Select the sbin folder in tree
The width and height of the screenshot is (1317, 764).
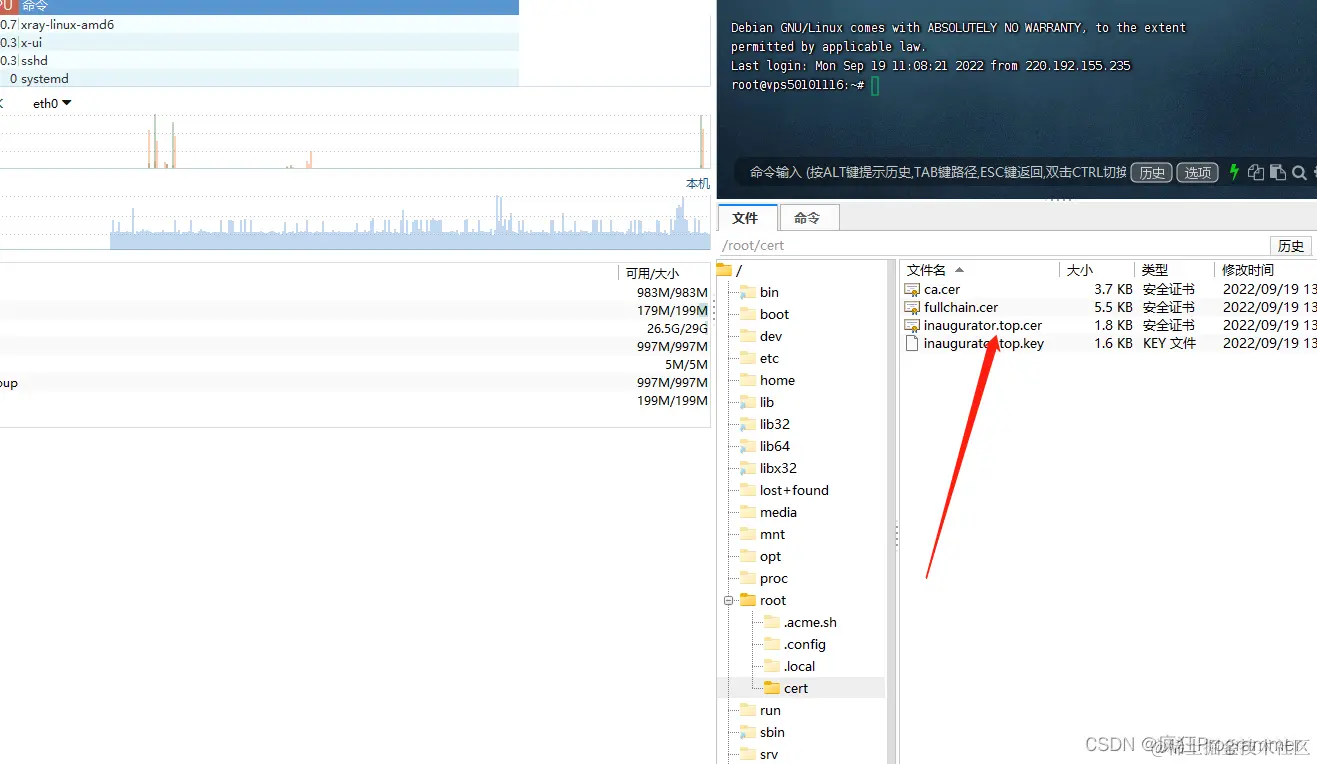pyautogui.click(x=772, y=732)
